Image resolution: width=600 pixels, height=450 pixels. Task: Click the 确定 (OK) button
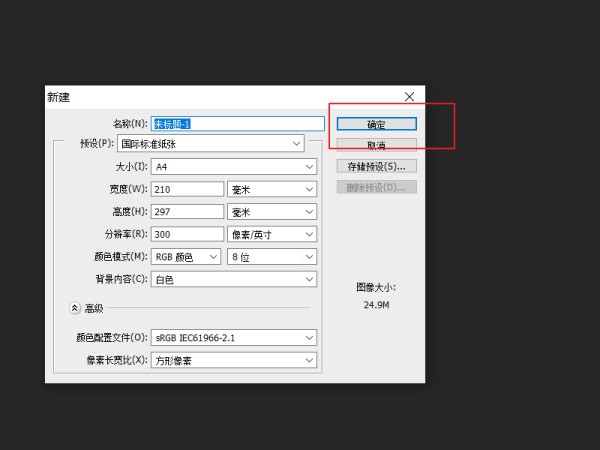376,125
